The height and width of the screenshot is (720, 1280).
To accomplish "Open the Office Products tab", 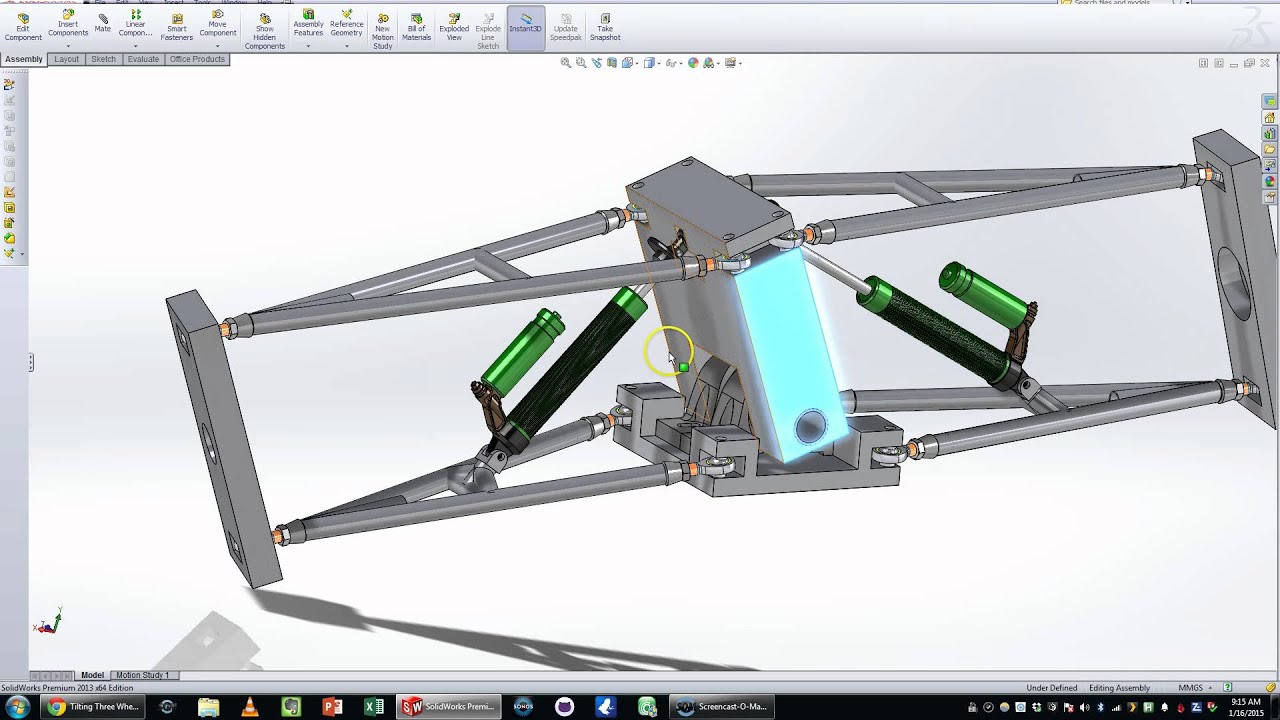I will (197, 59).
